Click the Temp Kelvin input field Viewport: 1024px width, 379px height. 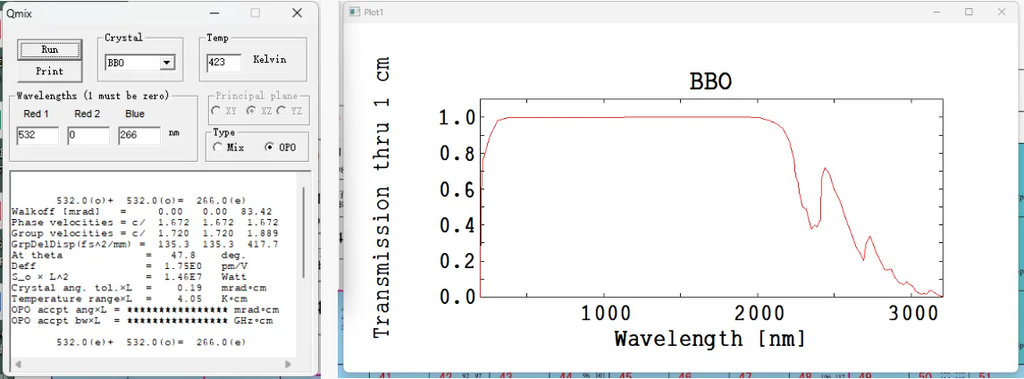coord(224,63)
